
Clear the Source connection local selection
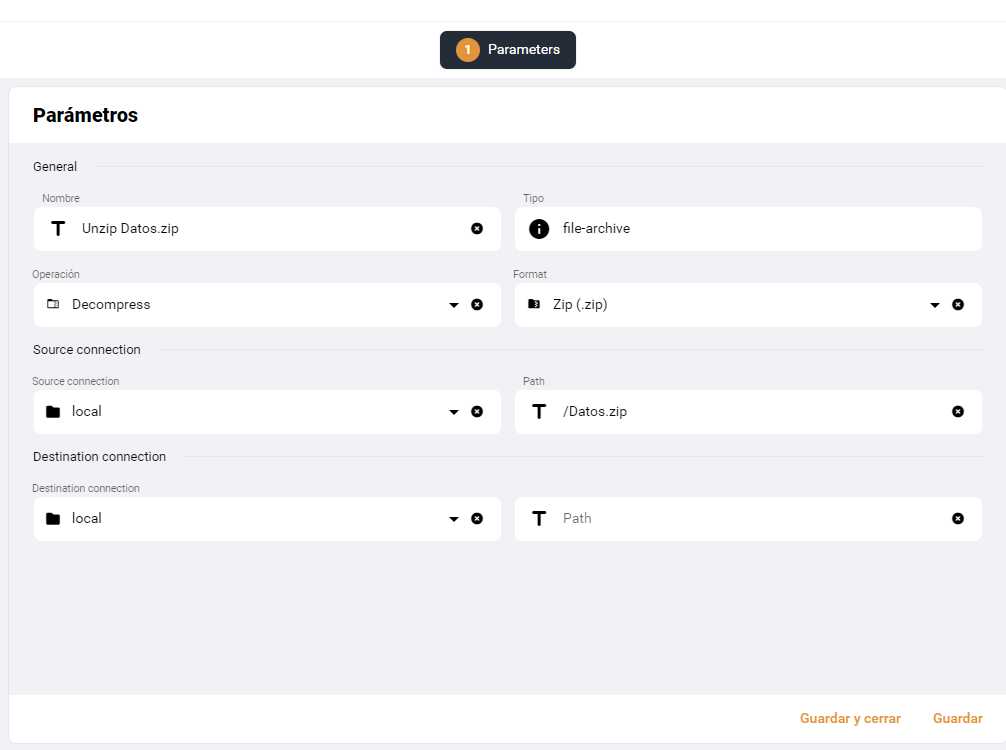[x=477, y=411]
